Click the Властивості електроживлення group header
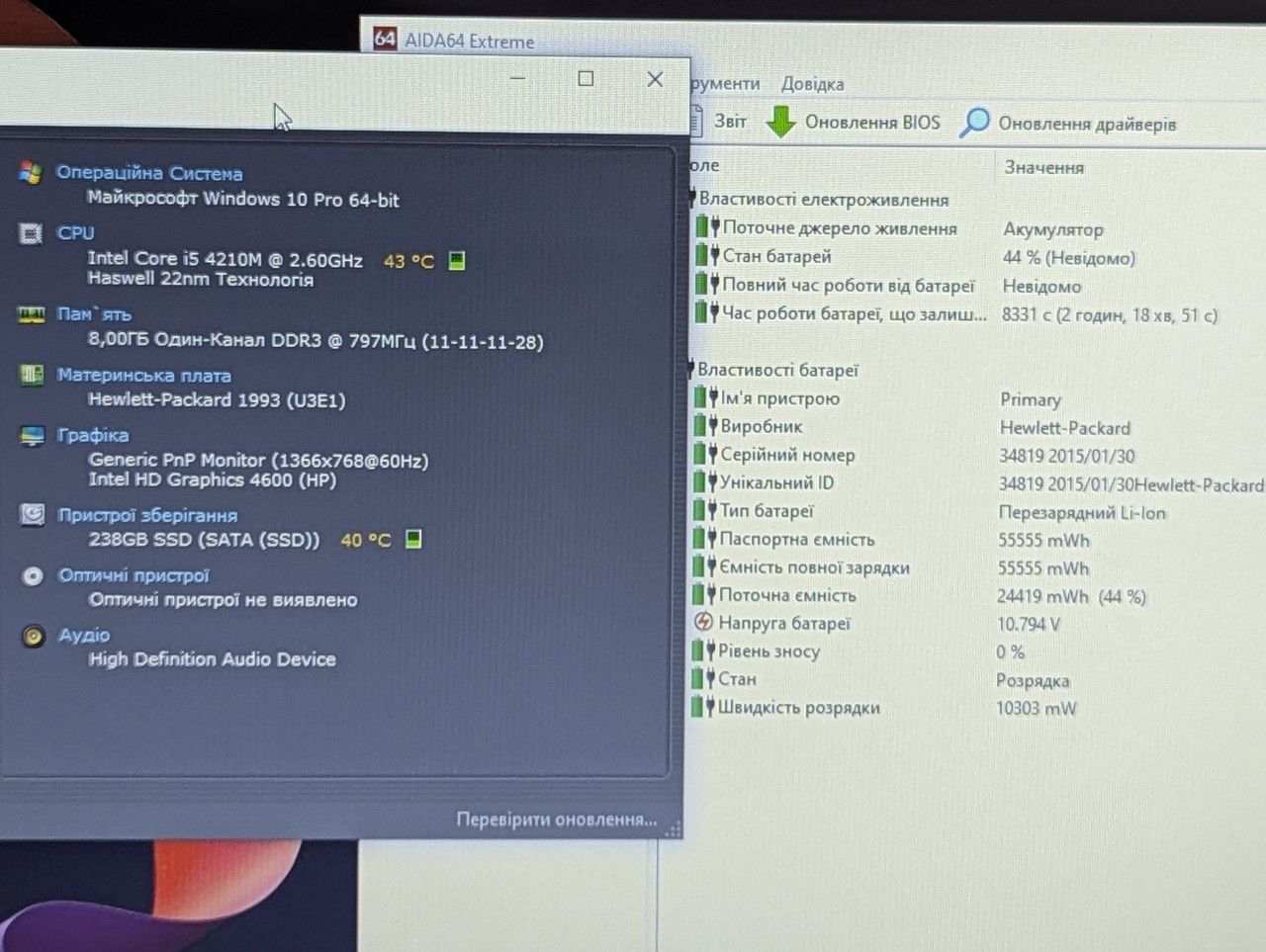This screenshot has height=952, width=1266. point(824,200)
